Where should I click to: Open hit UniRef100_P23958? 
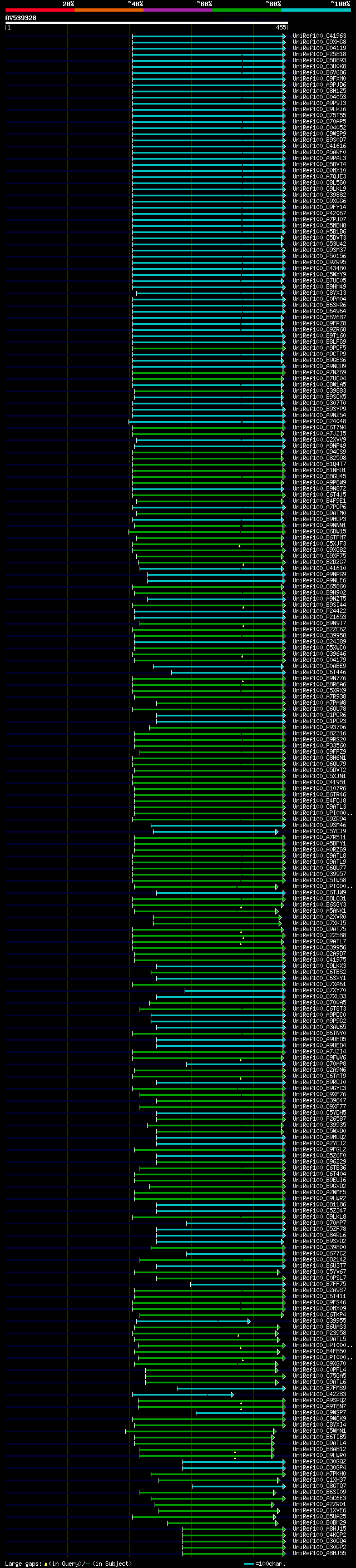(x=319, y=1332)
